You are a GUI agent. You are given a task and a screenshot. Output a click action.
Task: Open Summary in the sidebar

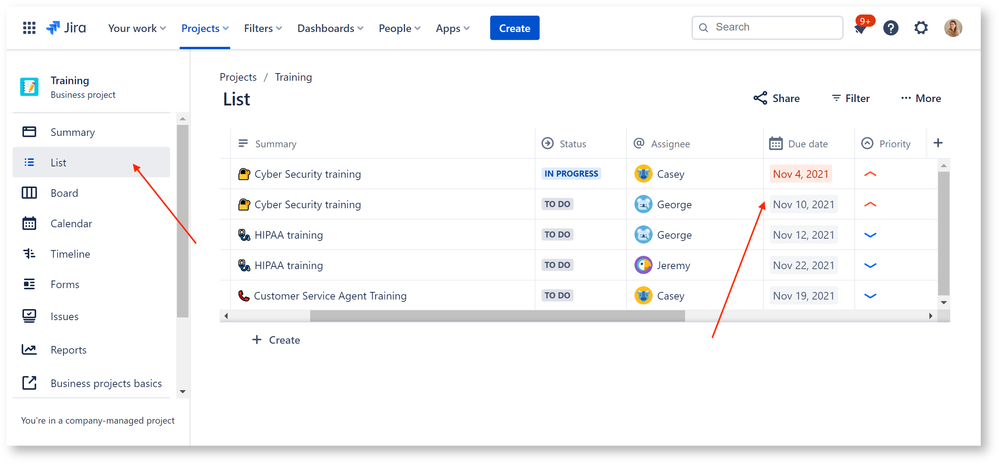[x=91, y=132]
